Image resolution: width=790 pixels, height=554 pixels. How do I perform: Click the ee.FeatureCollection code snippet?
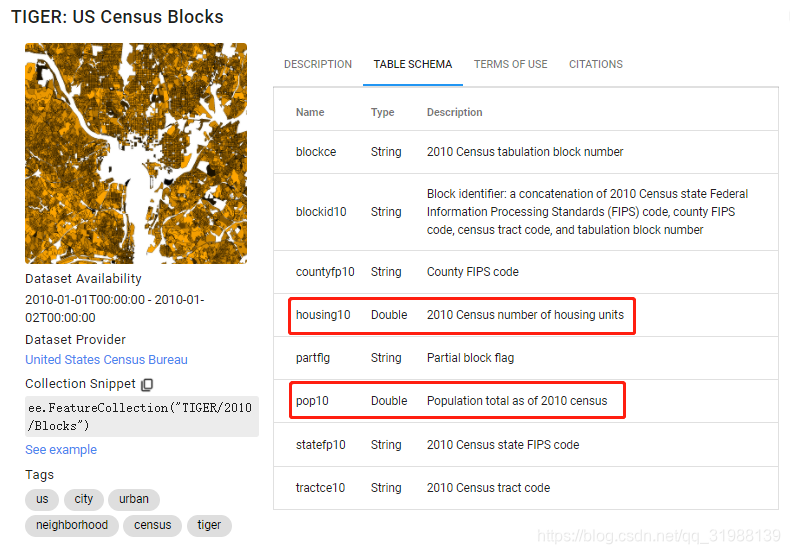[141, 416]
